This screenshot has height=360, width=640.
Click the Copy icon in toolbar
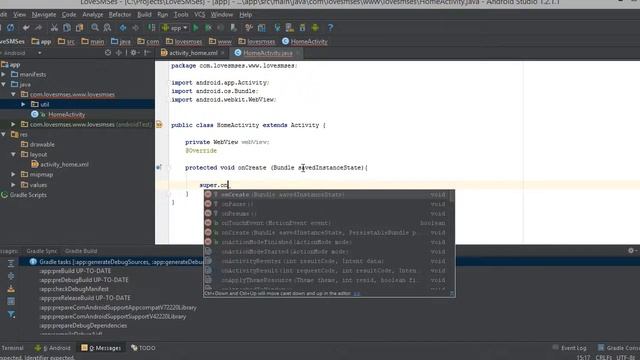click(x=67, y=28)
